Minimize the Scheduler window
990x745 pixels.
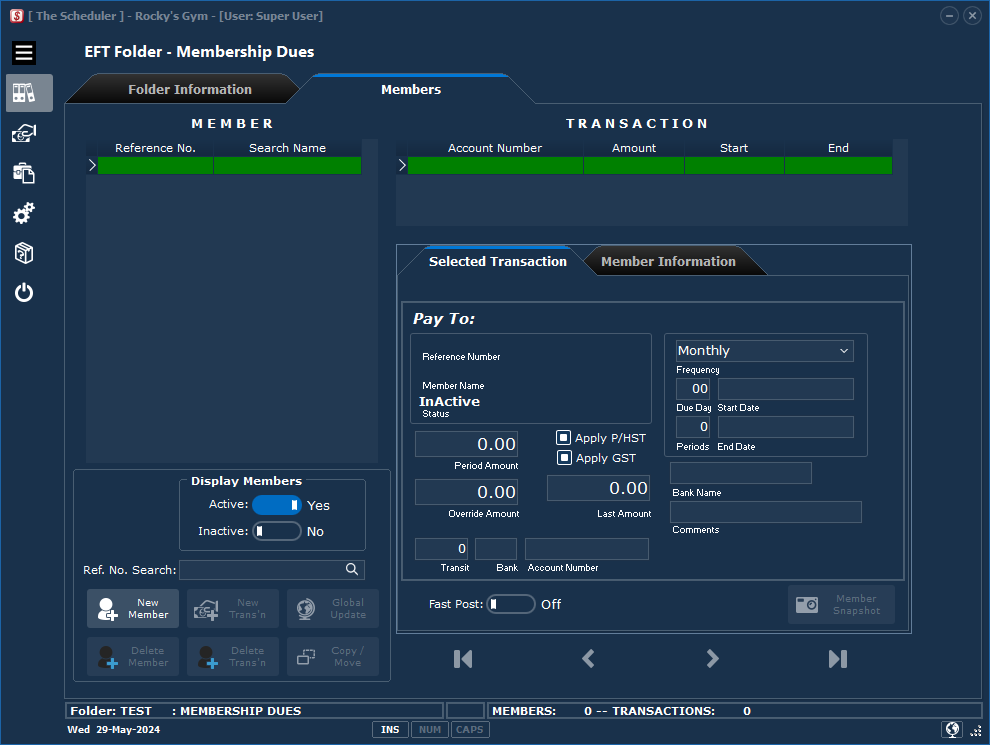point(949,16)
